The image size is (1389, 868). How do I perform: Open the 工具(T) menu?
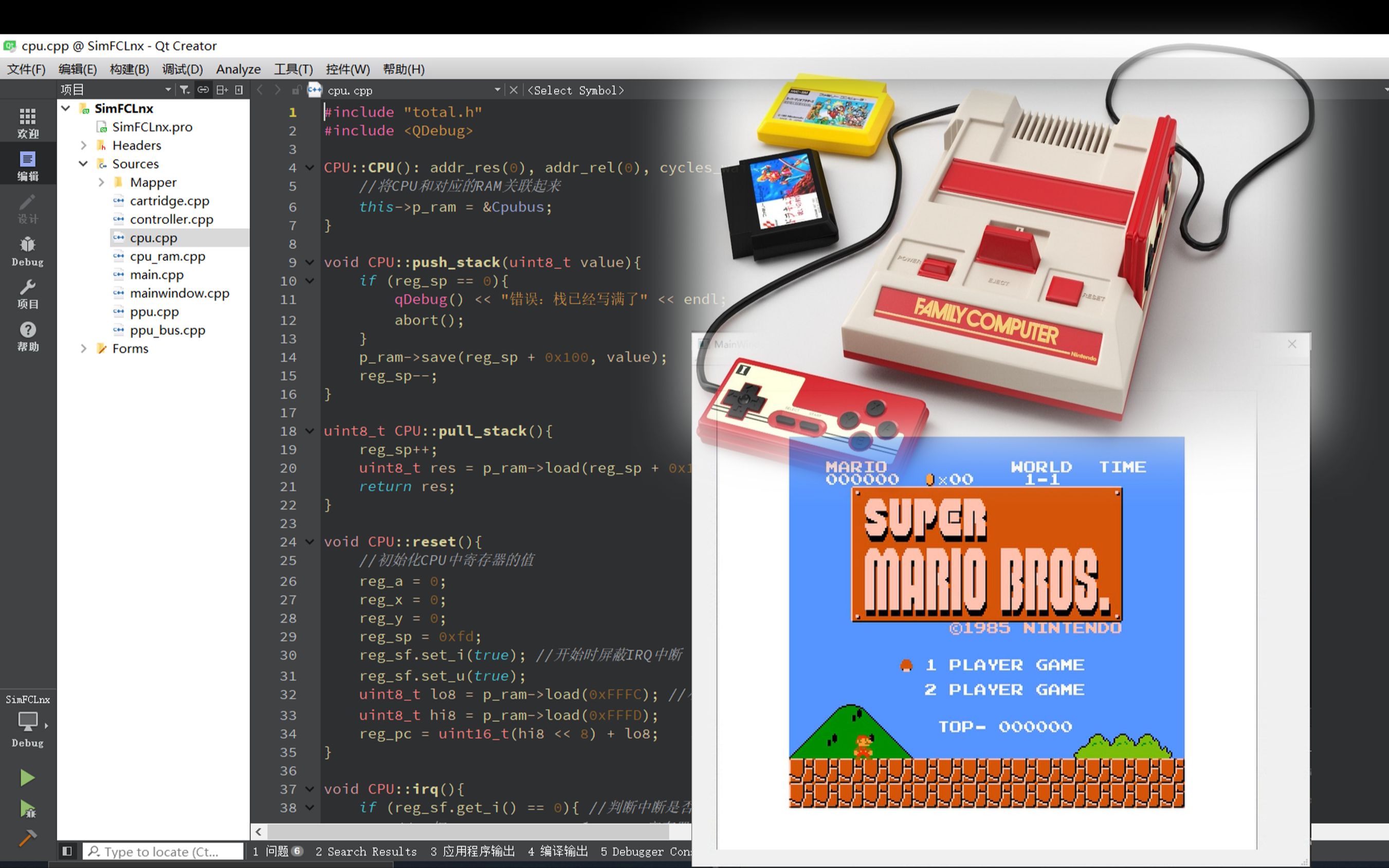point(294,69)
